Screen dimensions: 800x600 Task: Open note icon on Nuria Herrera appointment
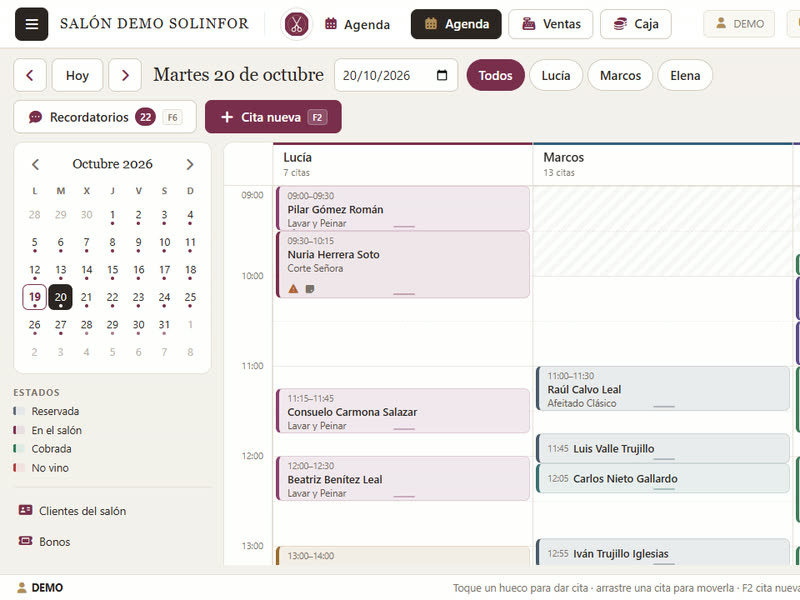[x=310, y=289]
